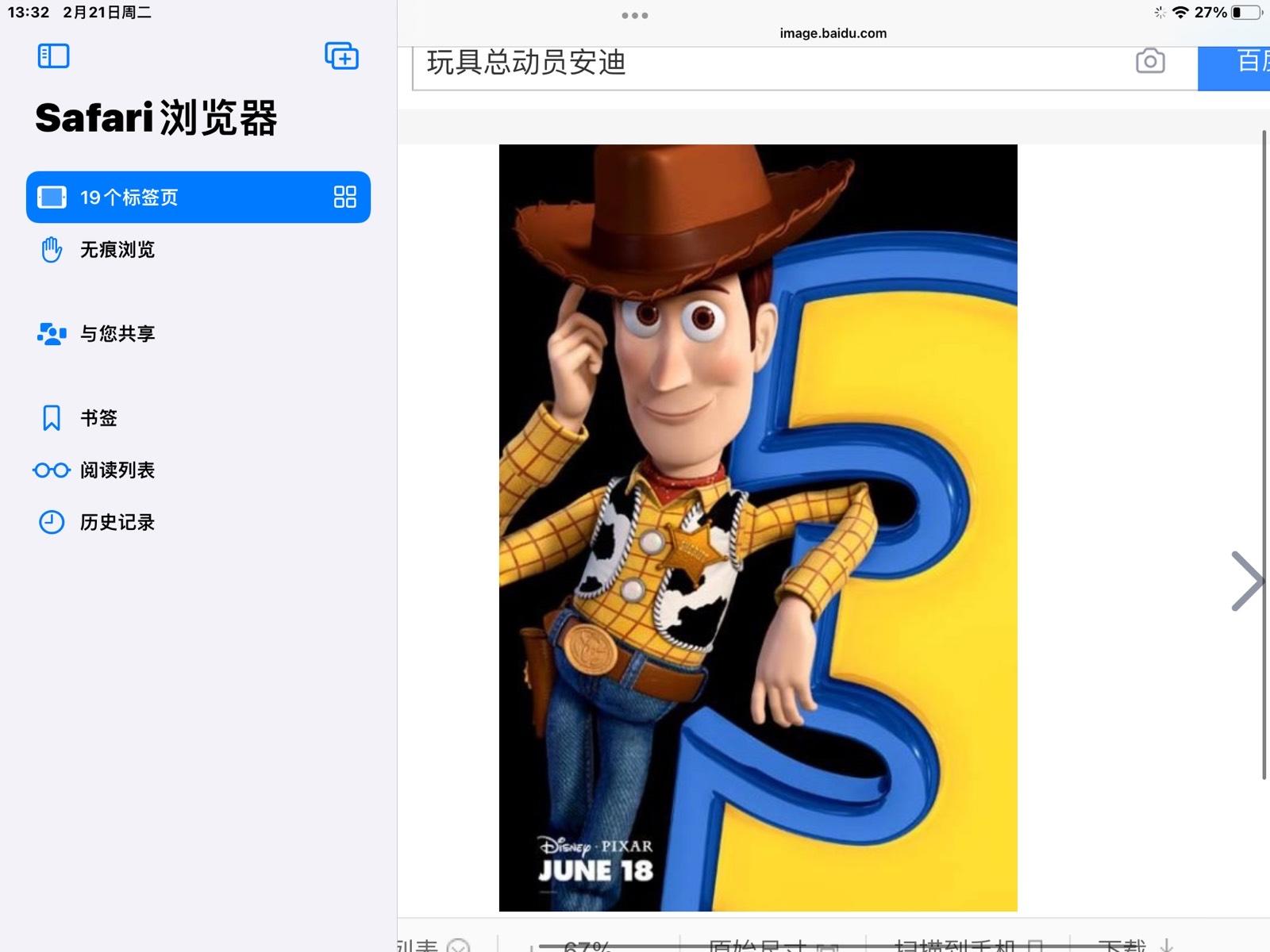Tap the date 2月21日周二
Image resolution: width=1270 pixels, height=952 pixels.
tap(107, 12)
